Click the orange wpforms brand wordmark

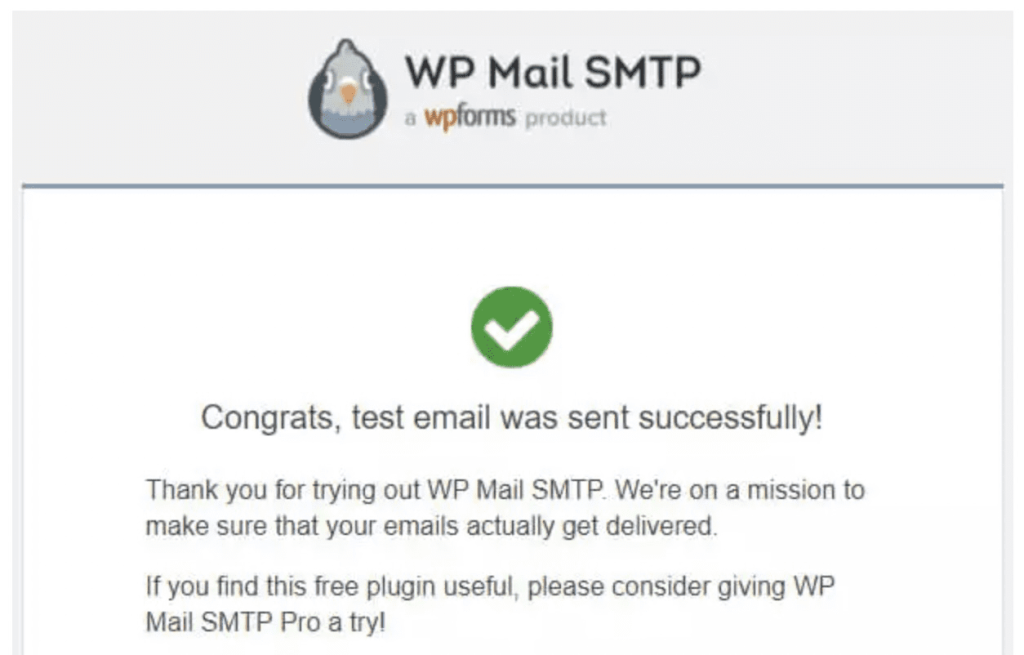[469, 117]
